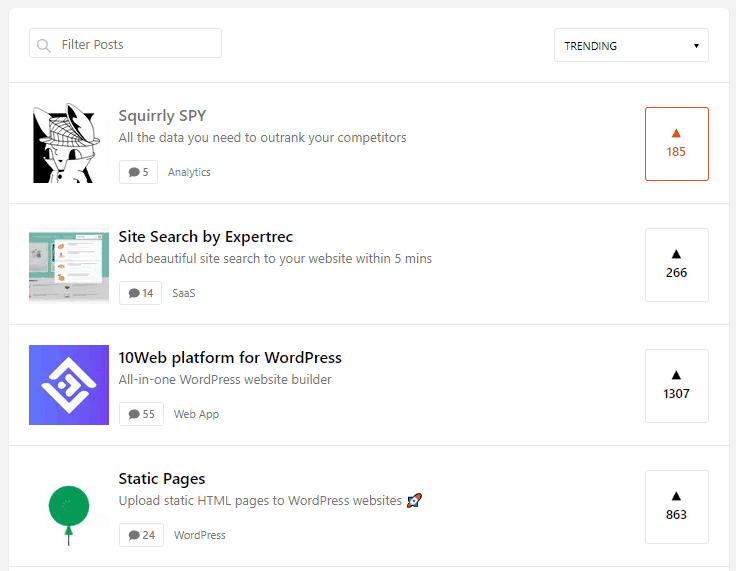The height and width of the screenshot is (571, 736).
Task: Upvote Squirrly SPY with 185 votes
Action: 676,144
